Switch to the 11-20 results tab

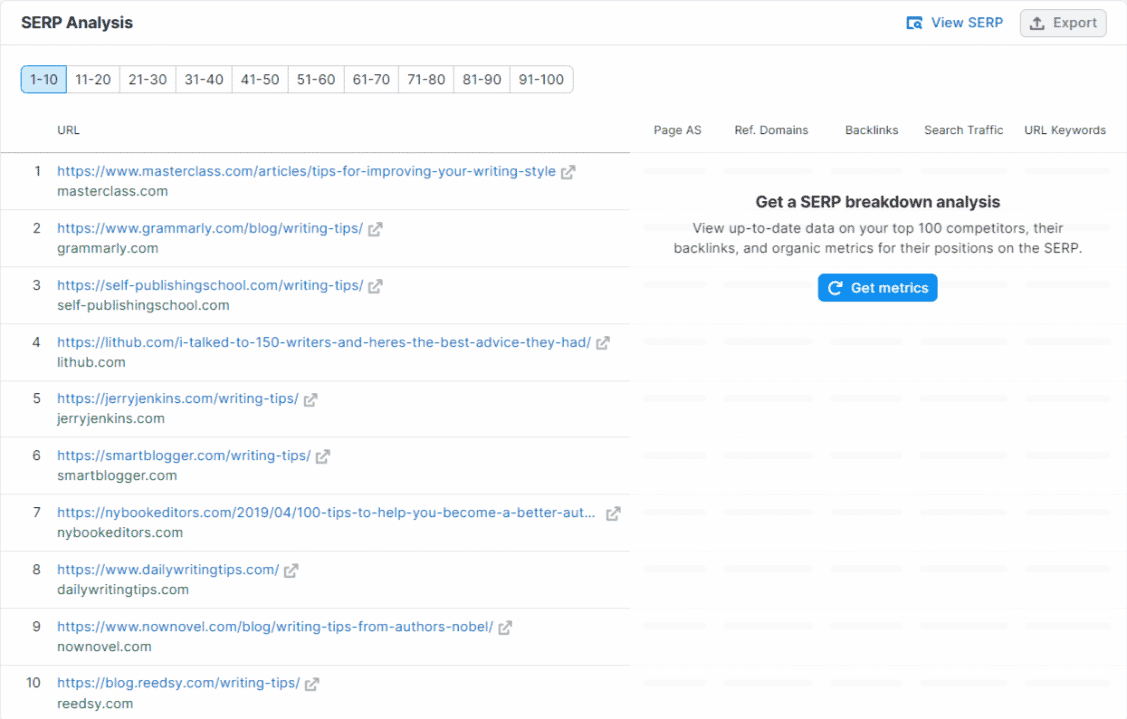pos(93,79)
